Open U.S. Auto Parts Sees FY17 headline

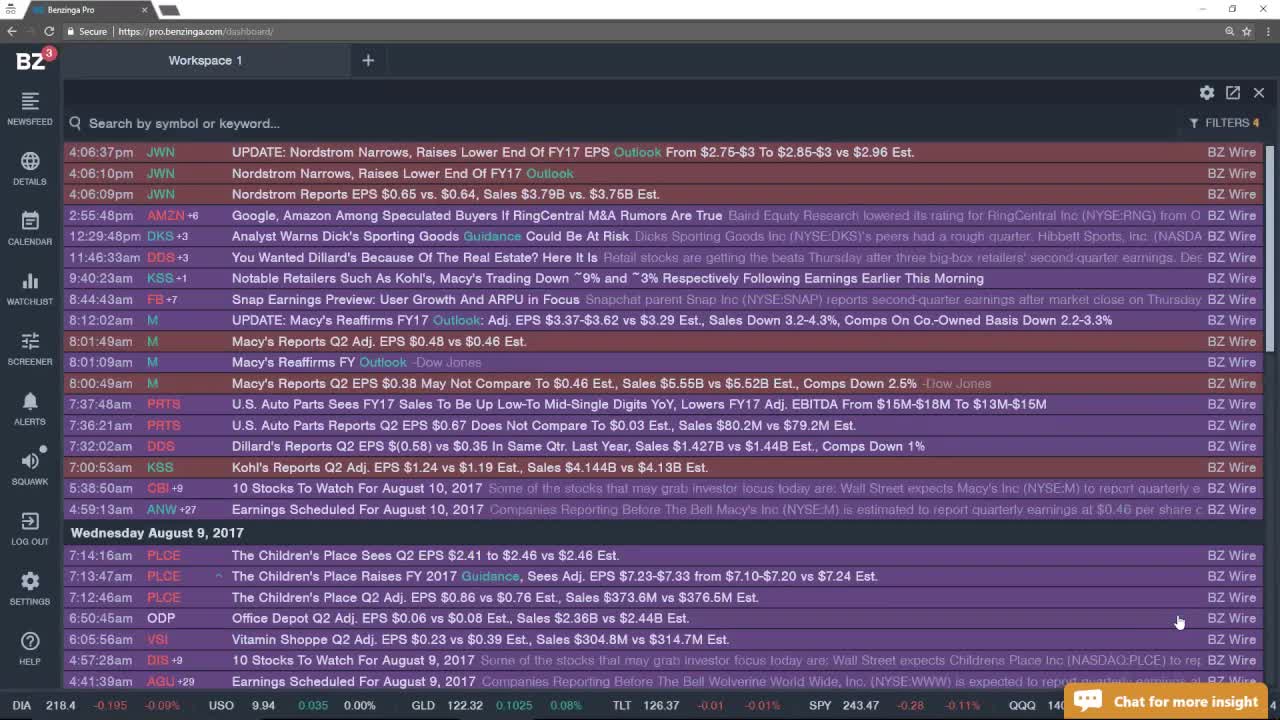(x=639, y=404)
